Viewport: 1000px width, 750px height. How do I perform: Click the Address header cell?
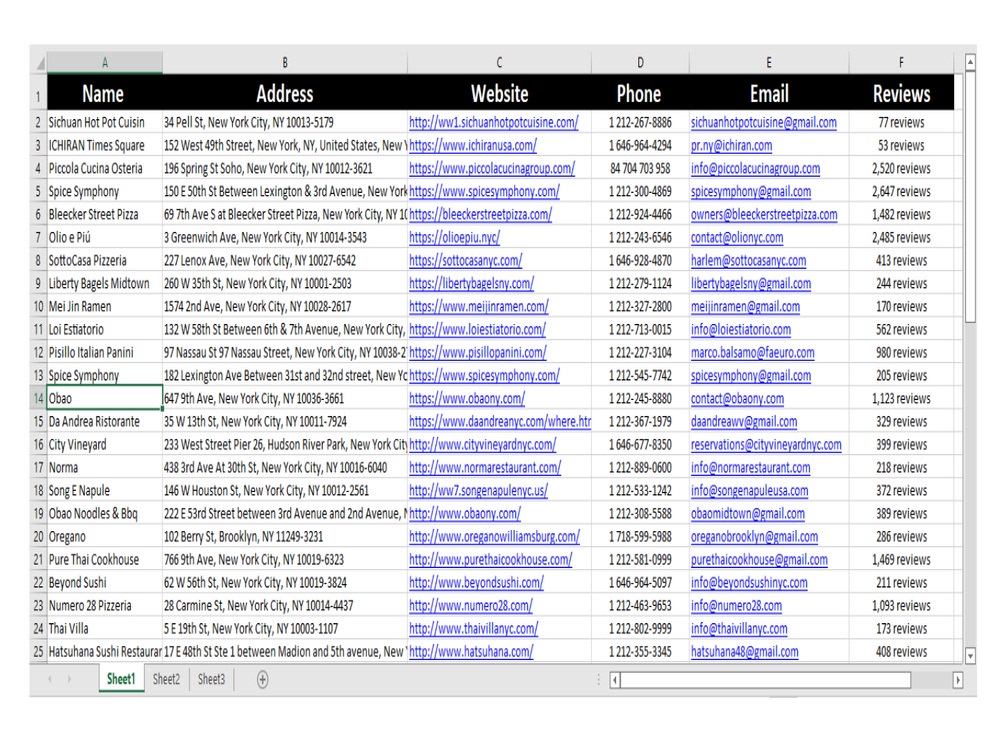[285, 93]
